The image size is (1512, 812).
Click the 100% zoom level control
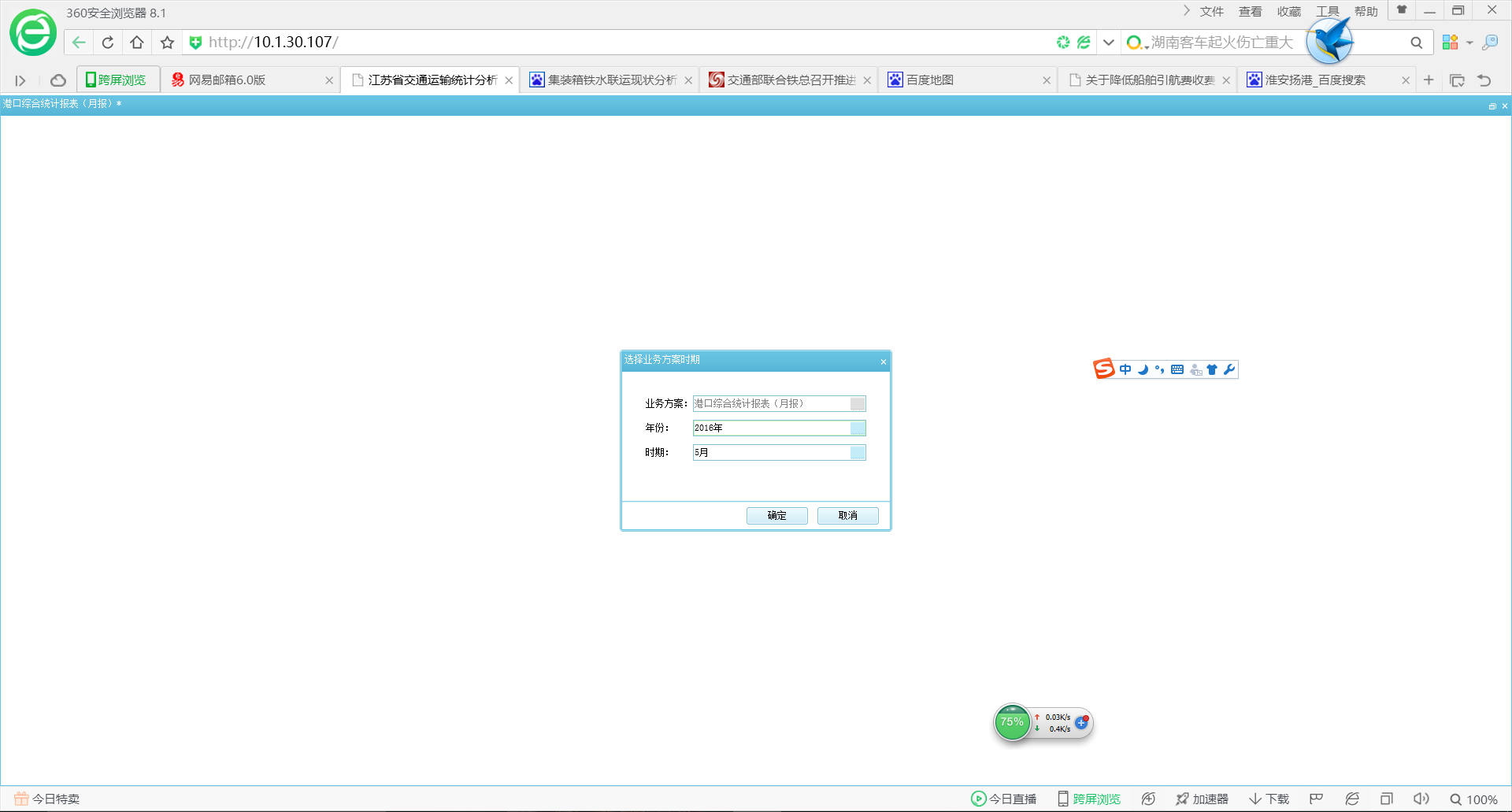pyautogui.click(x=1473, y=799)
